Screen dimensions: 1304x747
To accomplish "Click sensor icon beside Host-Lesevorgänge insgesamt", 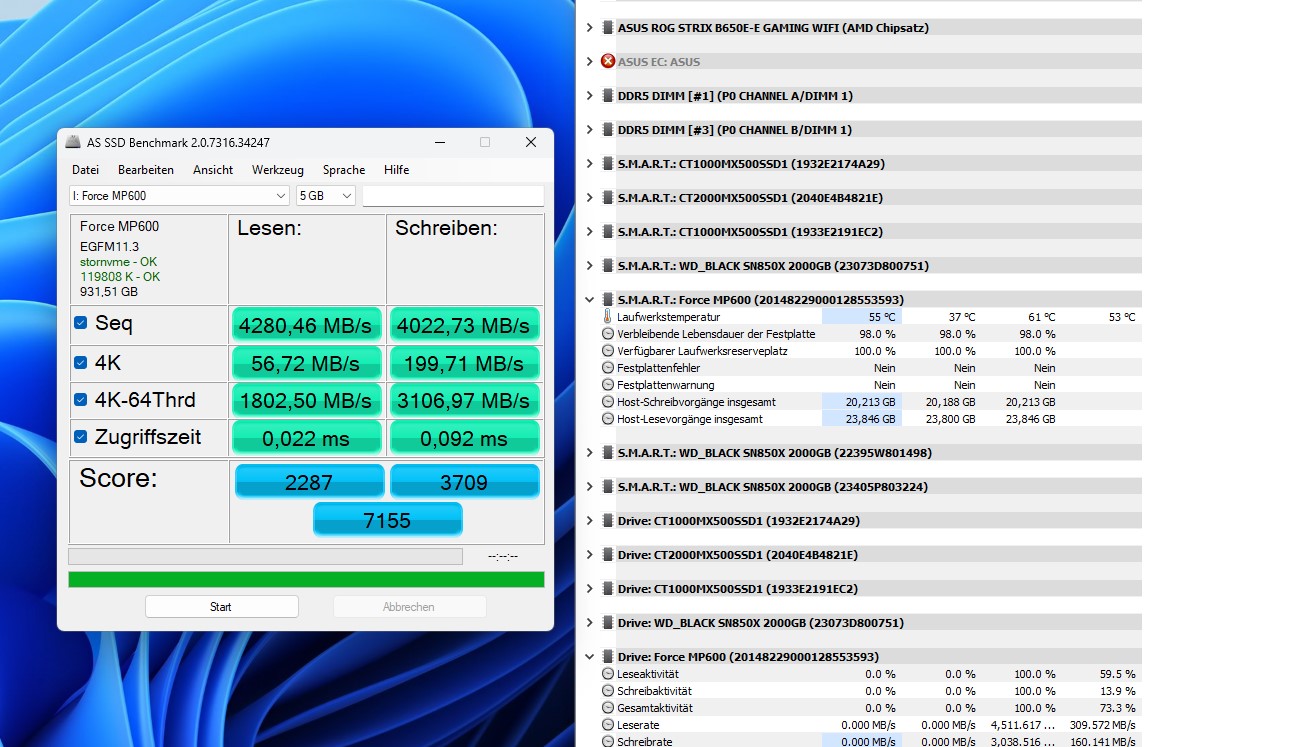I will tap(608, 419).
